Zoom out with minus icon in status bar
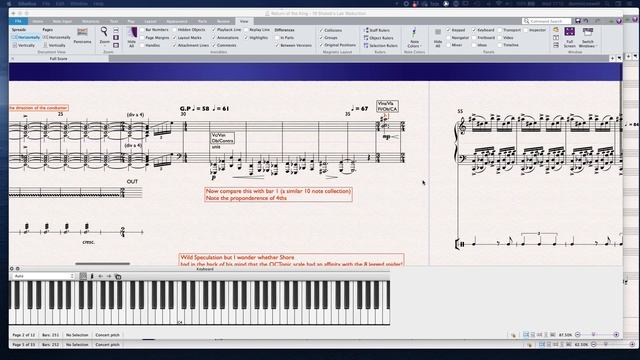Screen dimensions: 640x360 coord(578,335)
